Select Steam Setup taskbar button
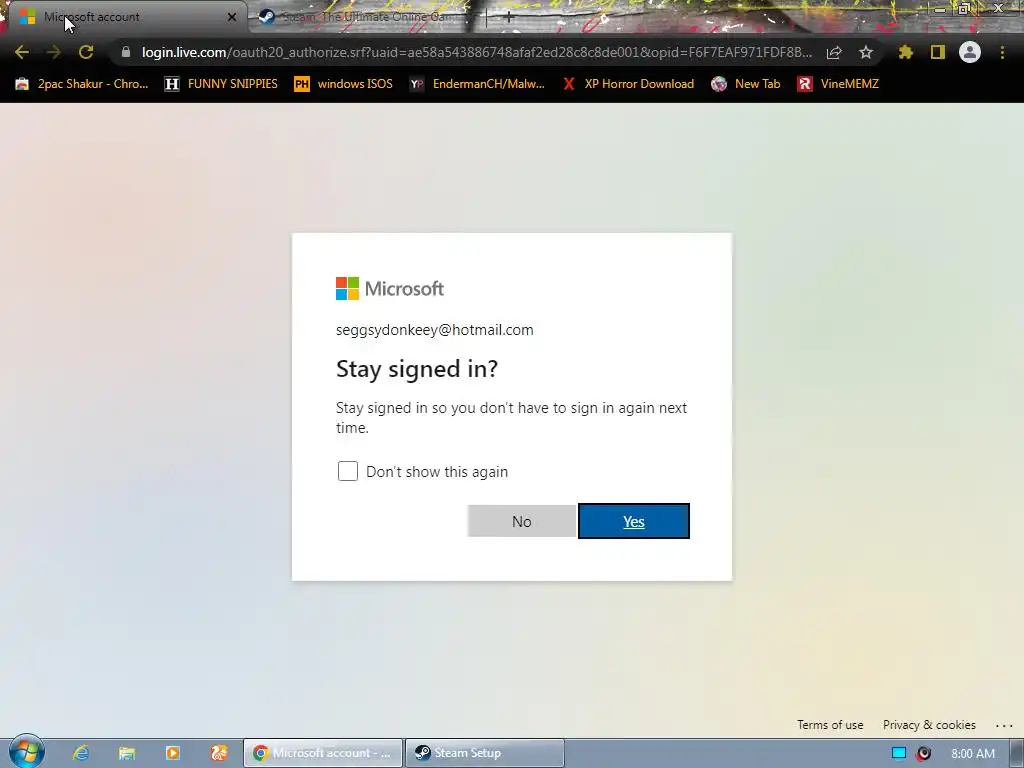The height and width of the screenshot is (768, 1024). tap(485, 753)
